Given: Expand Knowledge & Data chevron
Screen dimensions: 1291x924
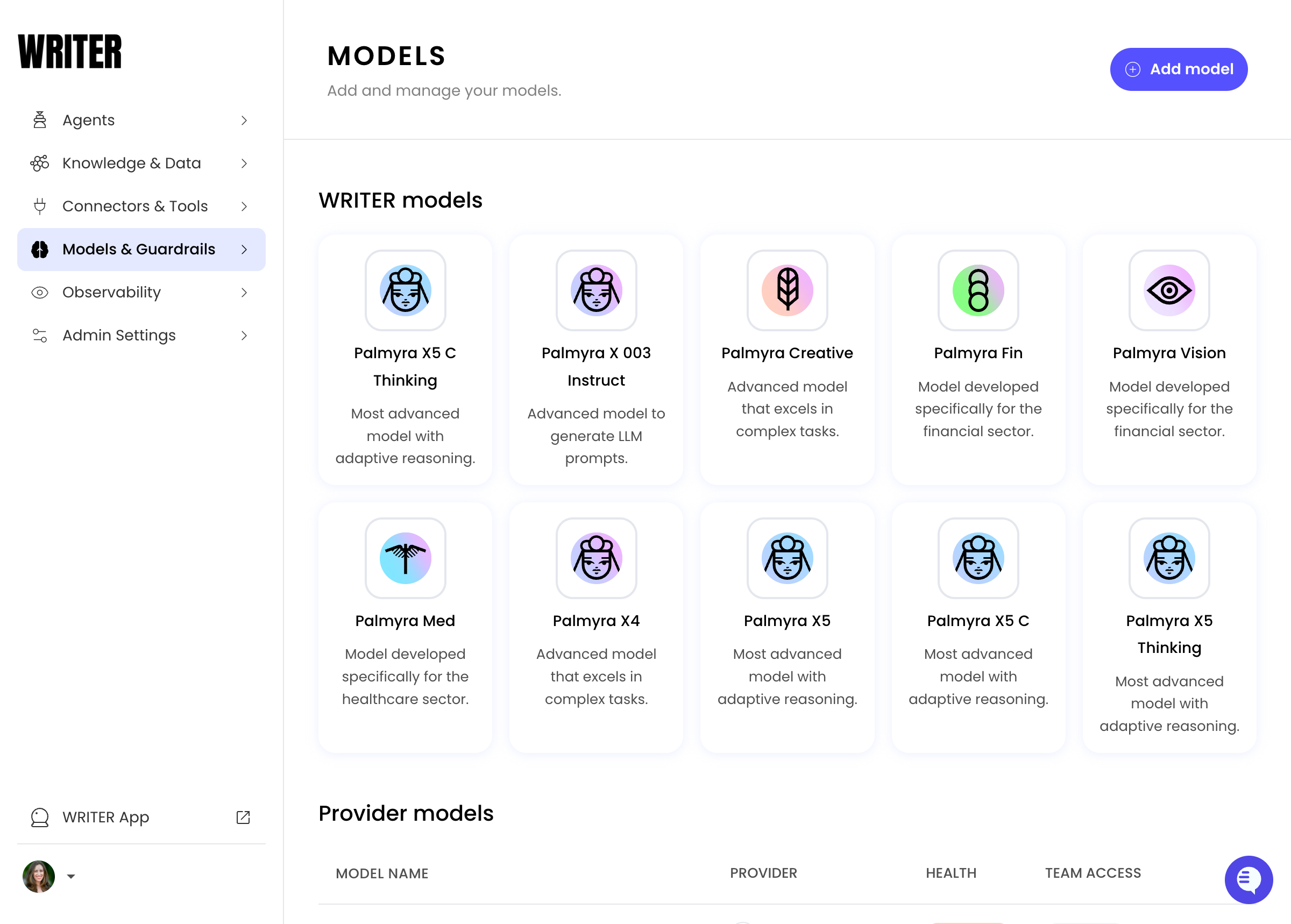Looking at the screenshot, I should 244,164.
